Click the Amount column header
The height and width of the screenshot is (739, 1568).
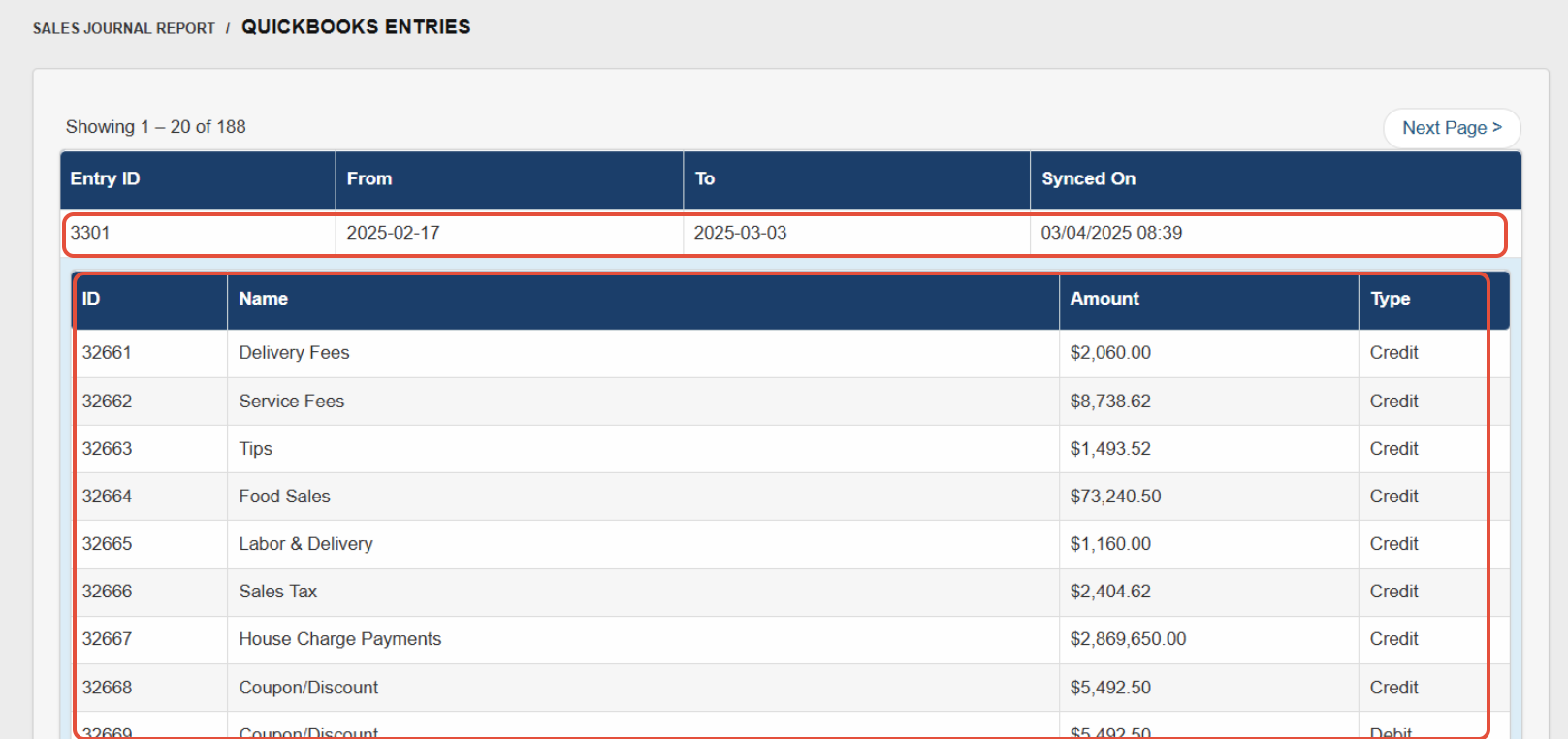coord(1208,301)
